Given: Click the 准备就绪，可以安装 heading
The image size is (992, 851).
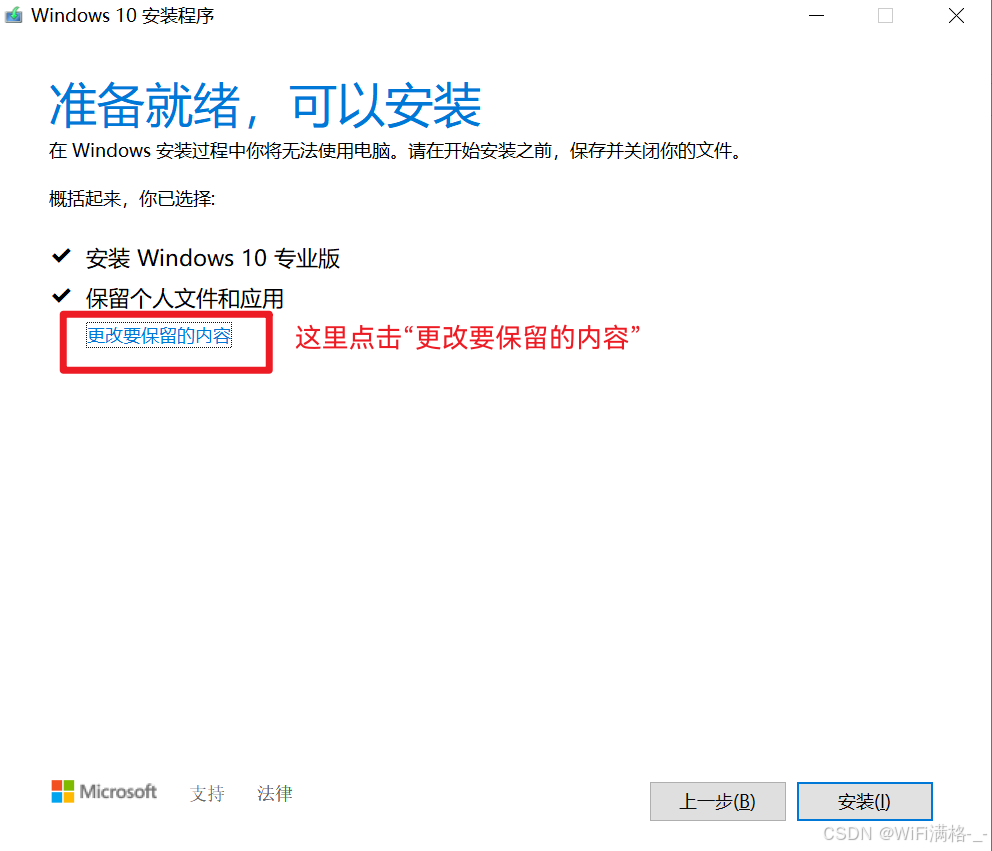Looking at the screenshot, I should tap(265, 106).
